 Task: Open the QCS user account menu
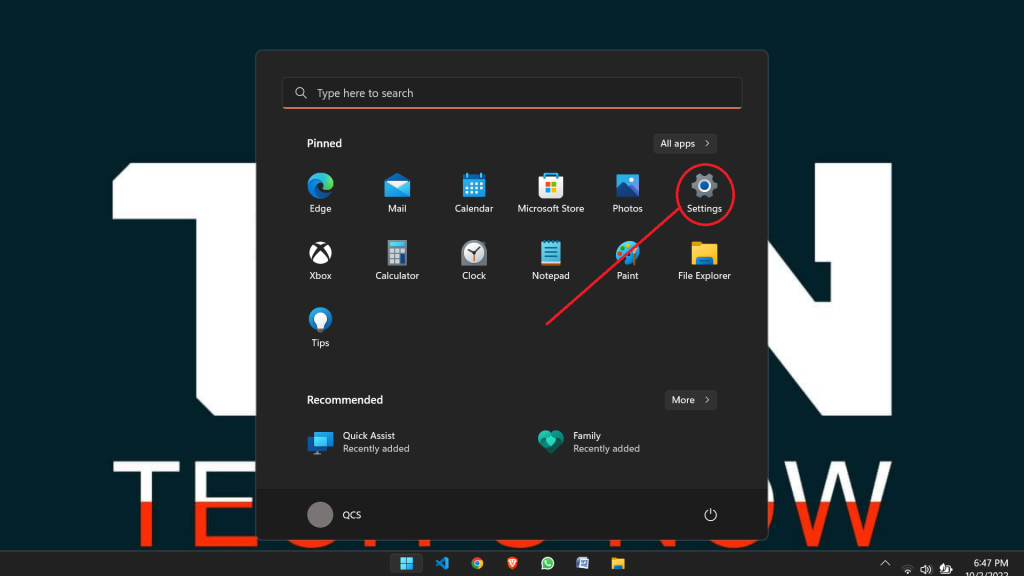click(x=334, y=515)
